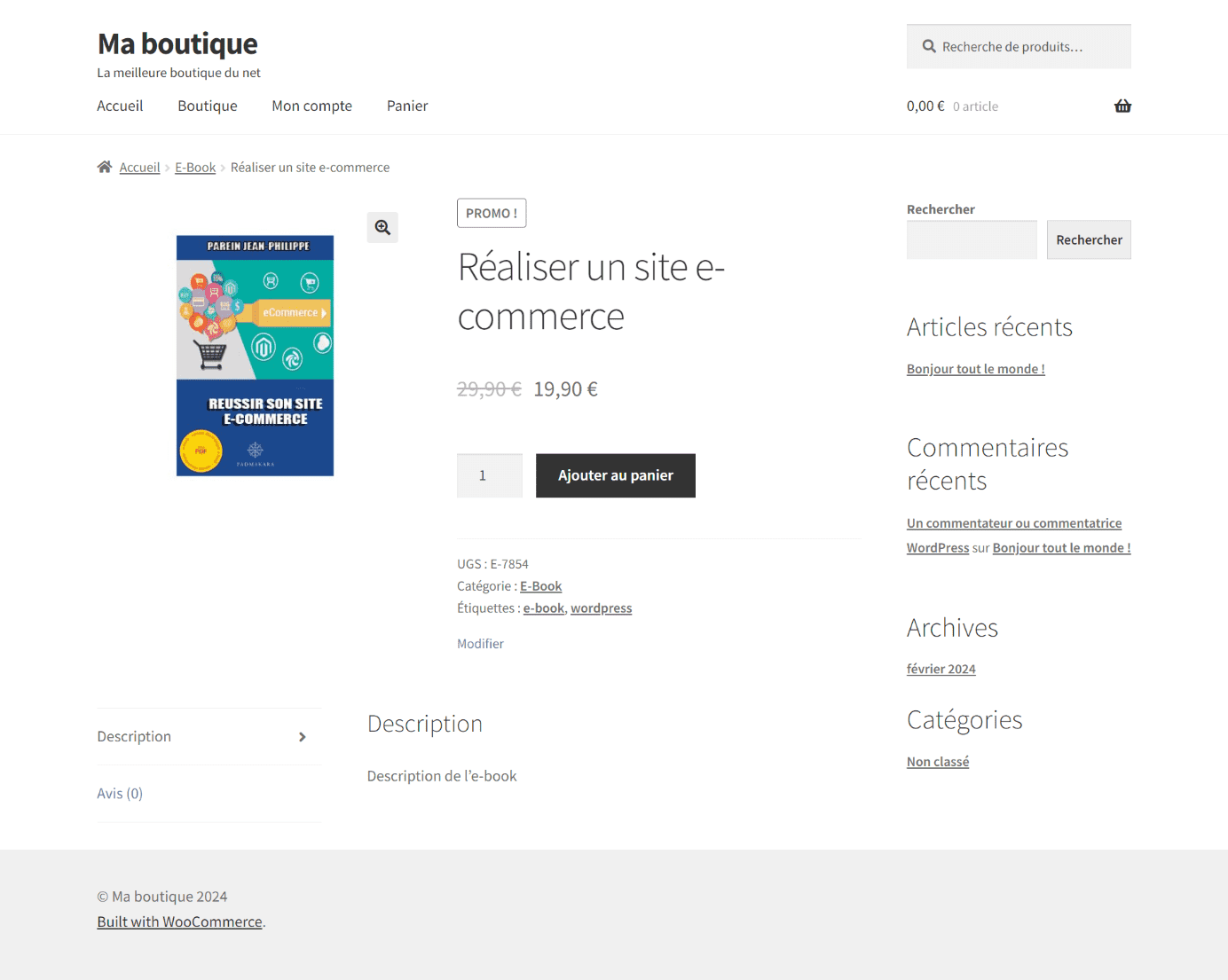Click the Articles récents heading
This screenshot has width=1228, height=980.
[989, 327]
